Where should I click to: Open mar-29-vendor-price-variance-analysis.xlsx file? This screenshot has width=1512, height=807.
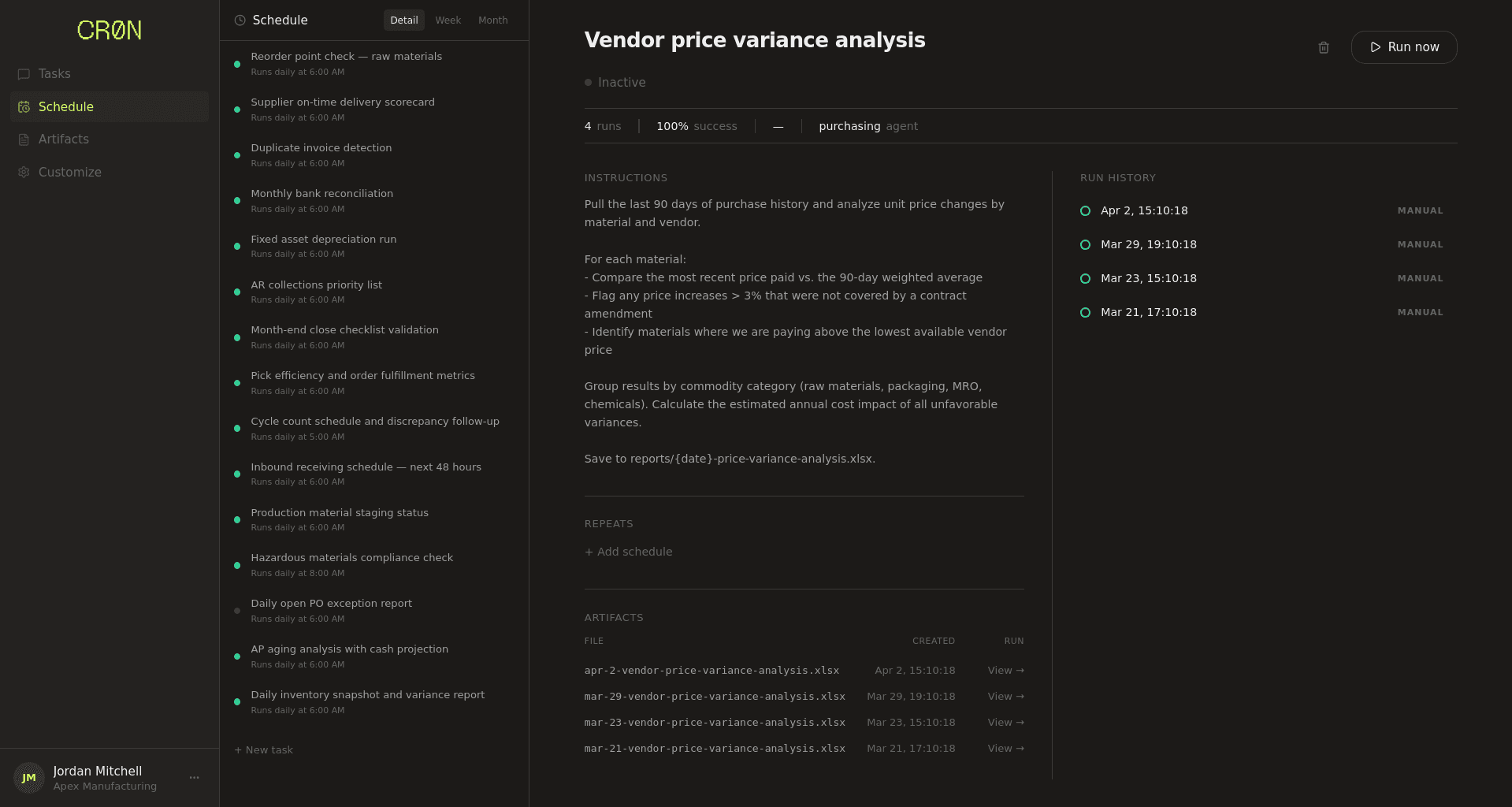click(715, 697)
